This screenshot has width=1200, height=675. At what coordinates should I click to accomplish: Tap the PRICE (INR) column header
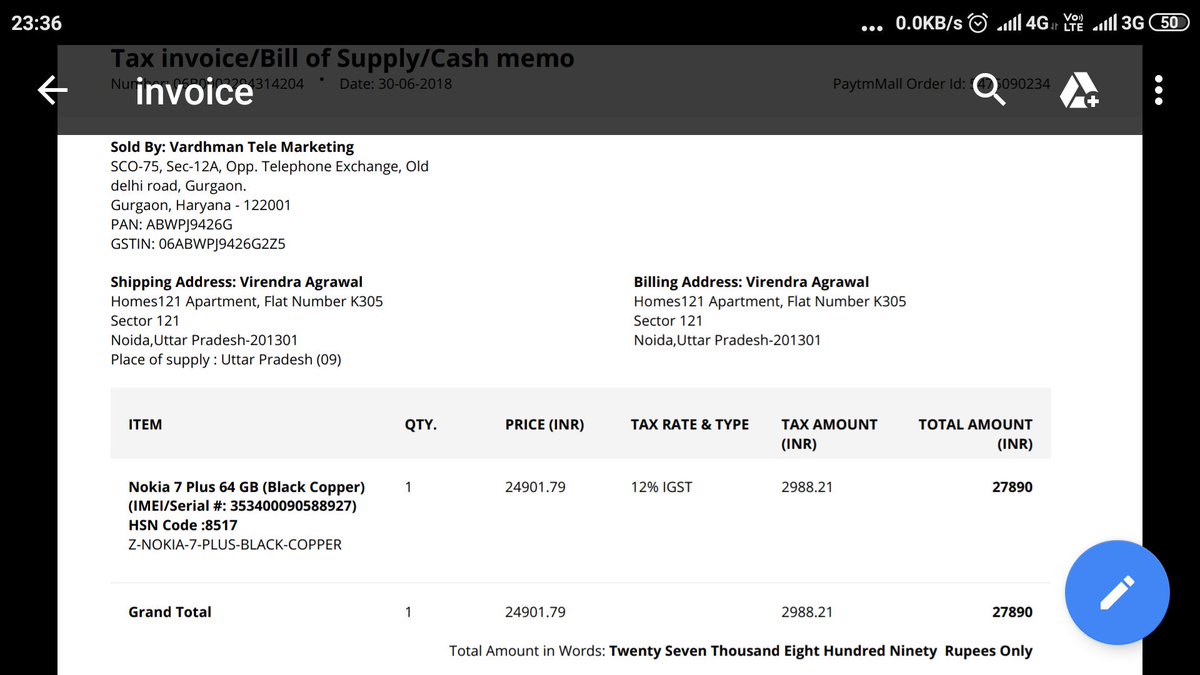[x=544, y=424]
